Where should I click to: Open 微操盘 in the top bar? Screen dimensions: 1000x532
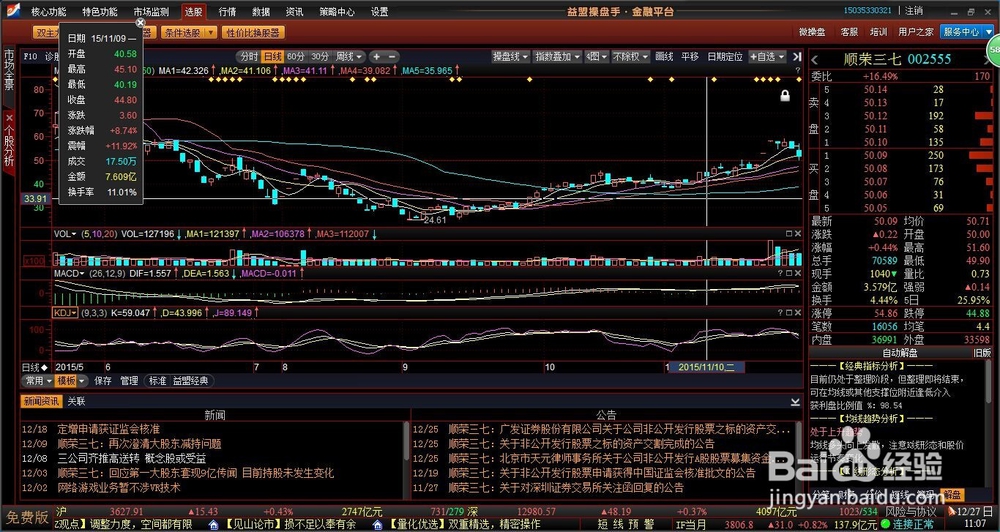pos(812,32)
